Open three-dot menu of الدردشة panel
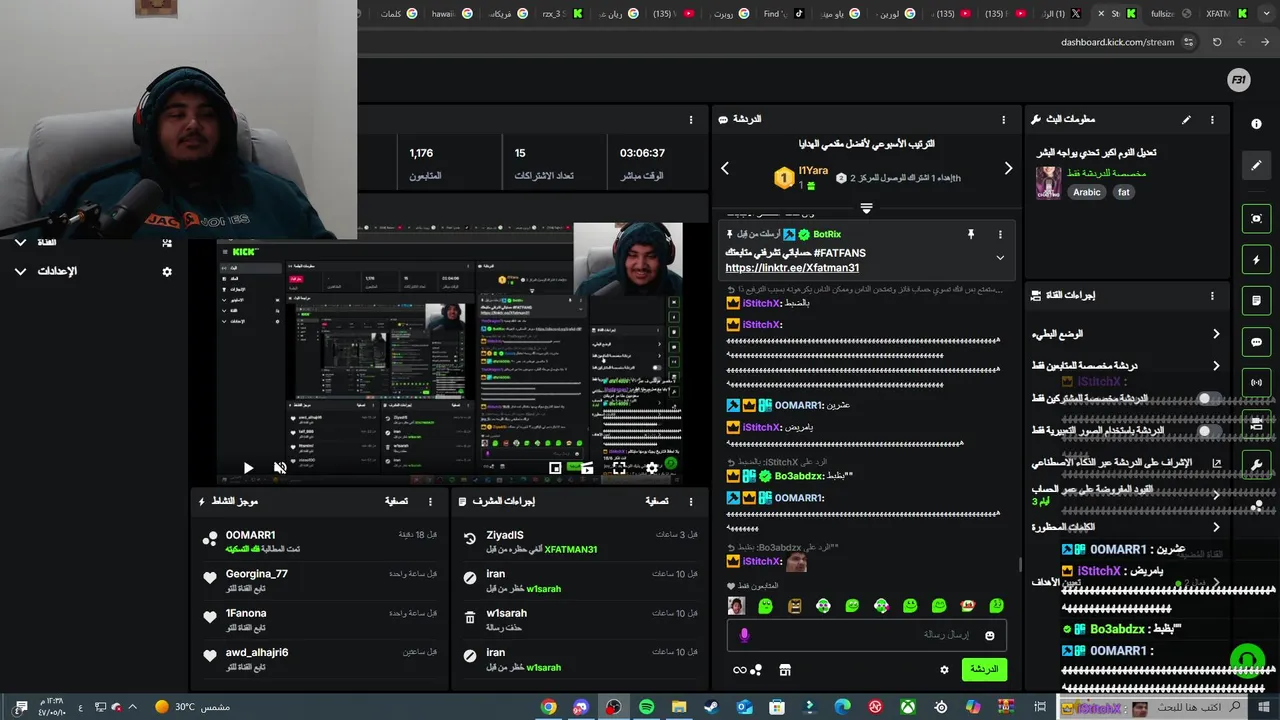Image resolution: width=1280 pixels, height=720 pixels. [x=1004, y=120]
